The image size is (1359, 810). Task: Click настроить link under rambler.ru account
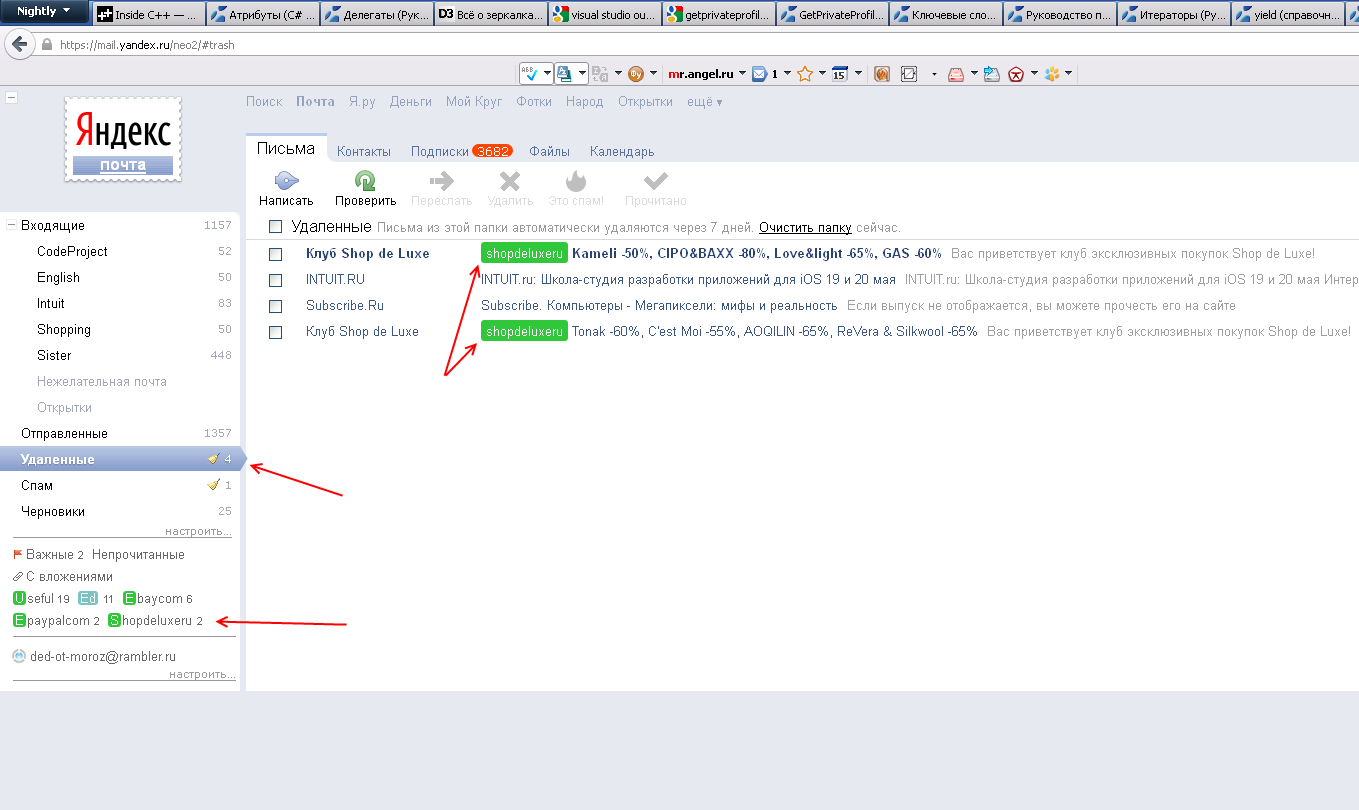[202, 674]
